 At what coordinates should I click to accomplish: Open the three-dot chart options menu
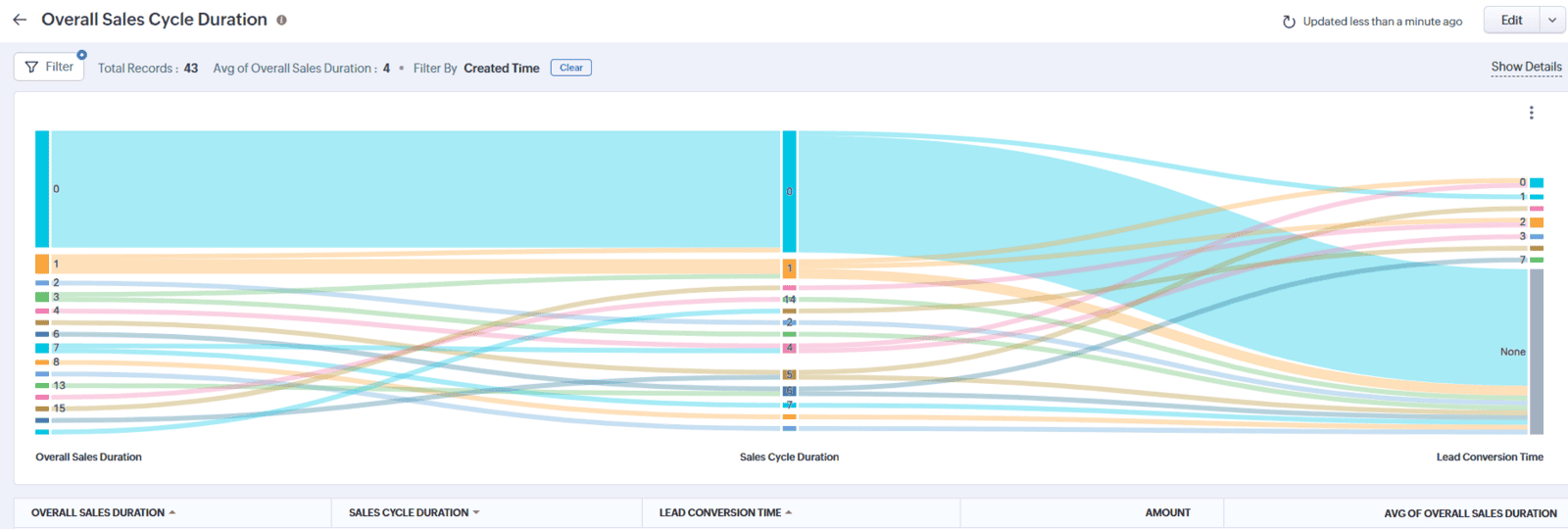click(x=1531, y=113)
